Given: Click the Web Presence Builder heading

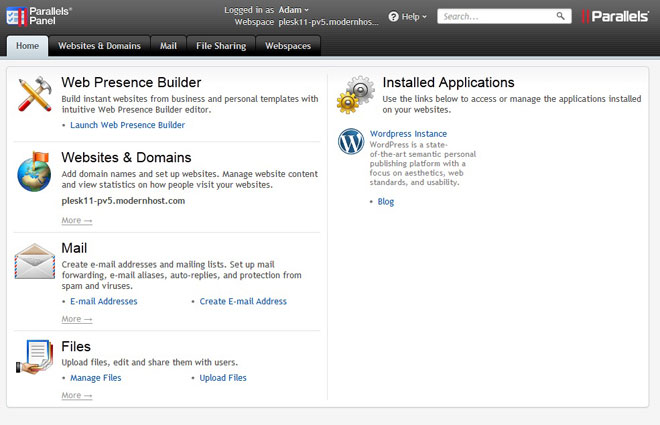Looking at the screenshot, I should (131, 82).
